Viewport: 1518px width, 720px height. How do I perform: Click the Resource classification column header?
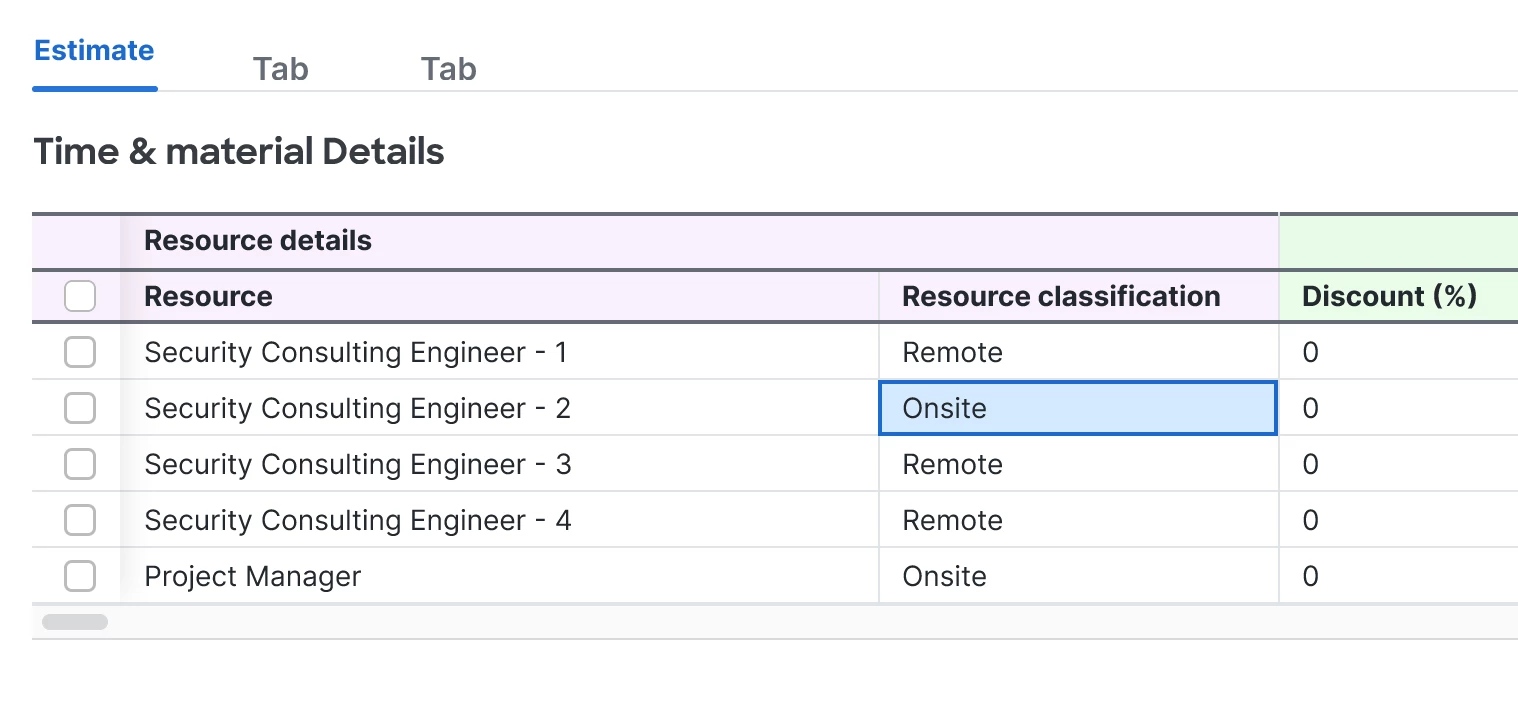click(1061, 296)
